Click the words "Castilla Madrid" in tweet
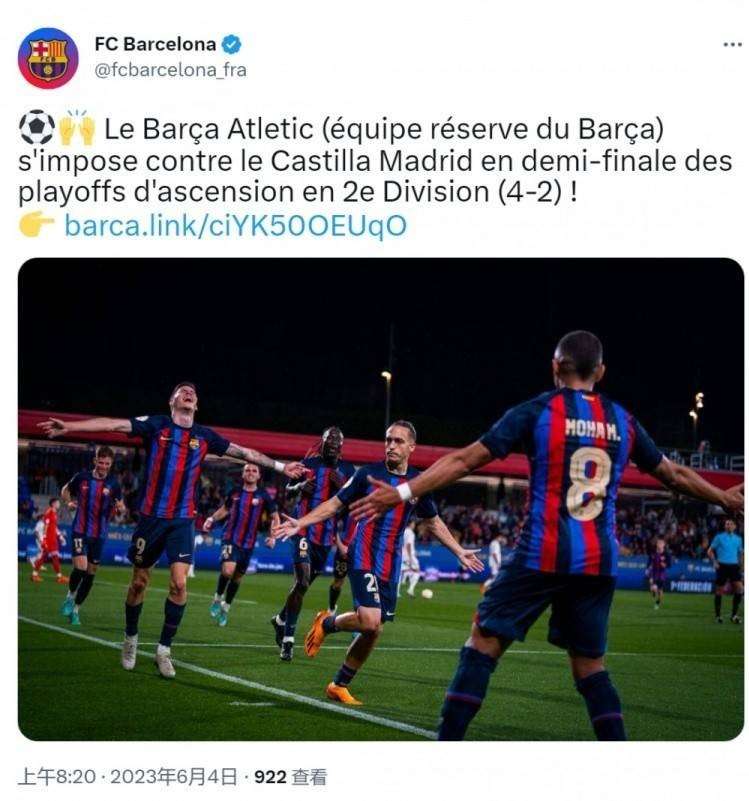Image resolution: width=749 pixels, height=801 pixels. coord(371,161)
